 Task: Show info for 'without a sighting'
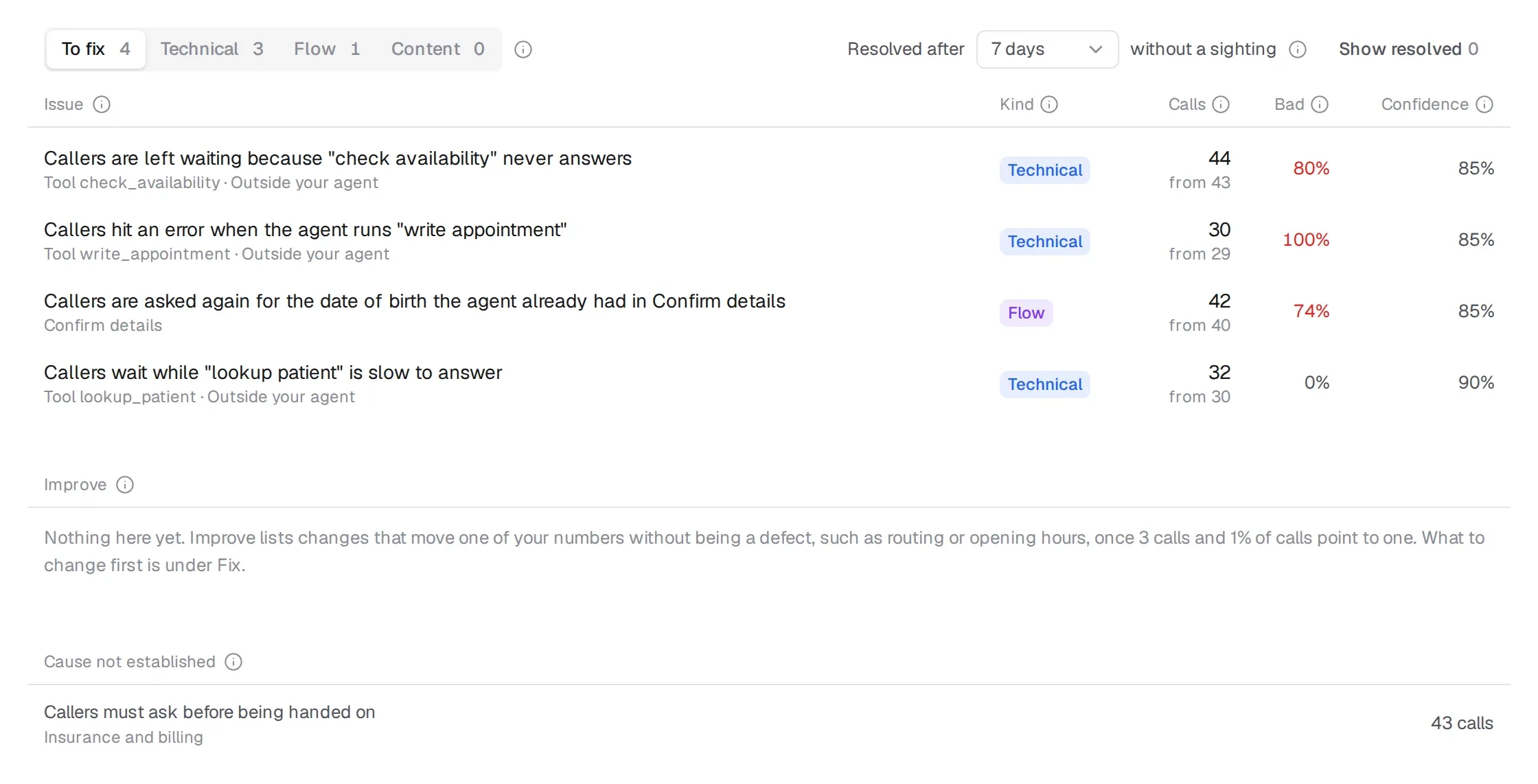click(1298, 49)
